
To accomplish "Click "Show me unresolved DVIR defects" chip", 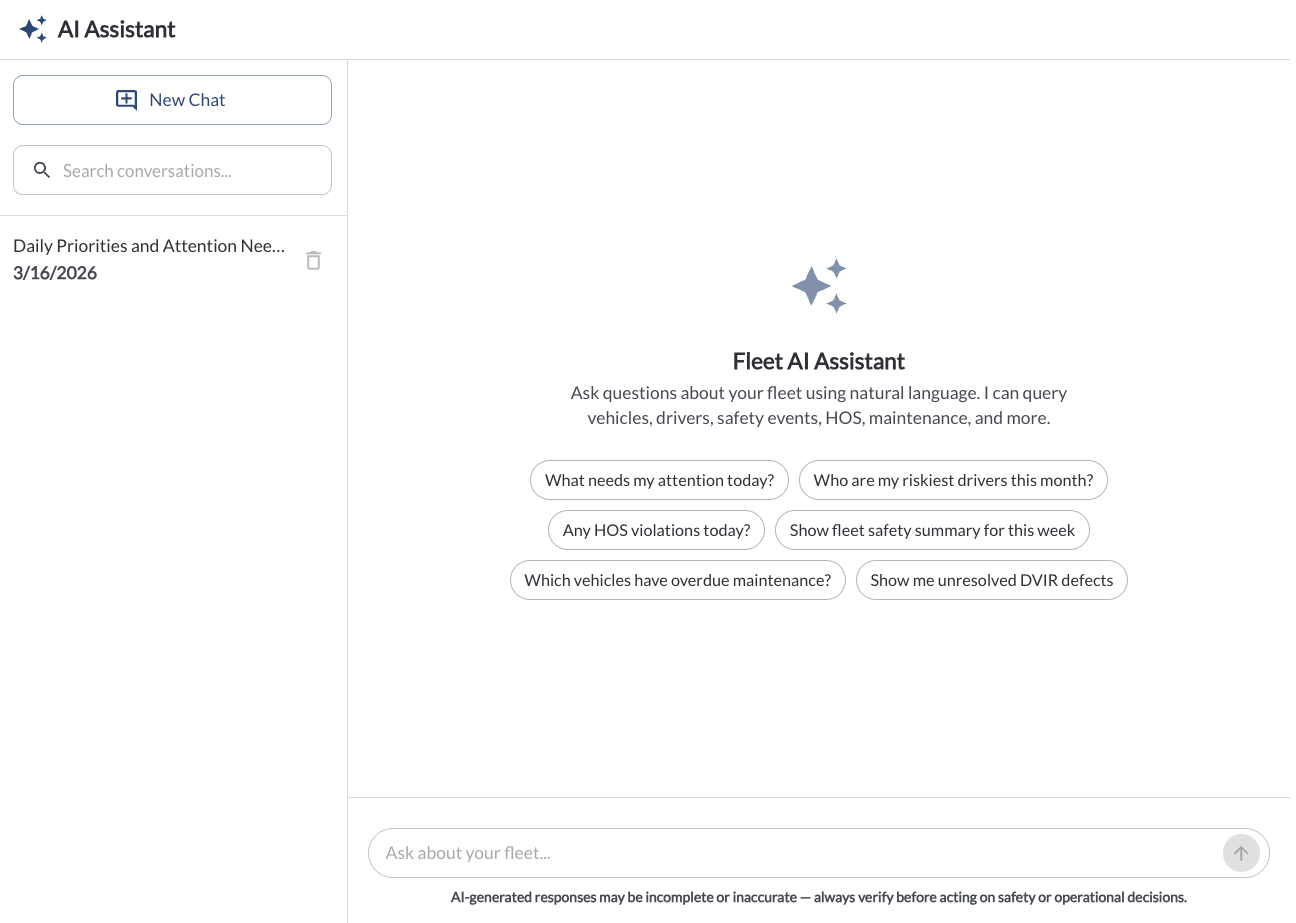I will (x=991, y=580).
